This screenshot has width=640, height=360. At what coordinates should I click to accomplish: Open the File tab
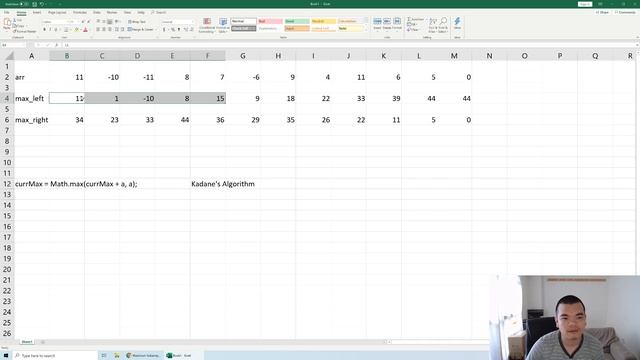tap(7, 13)
